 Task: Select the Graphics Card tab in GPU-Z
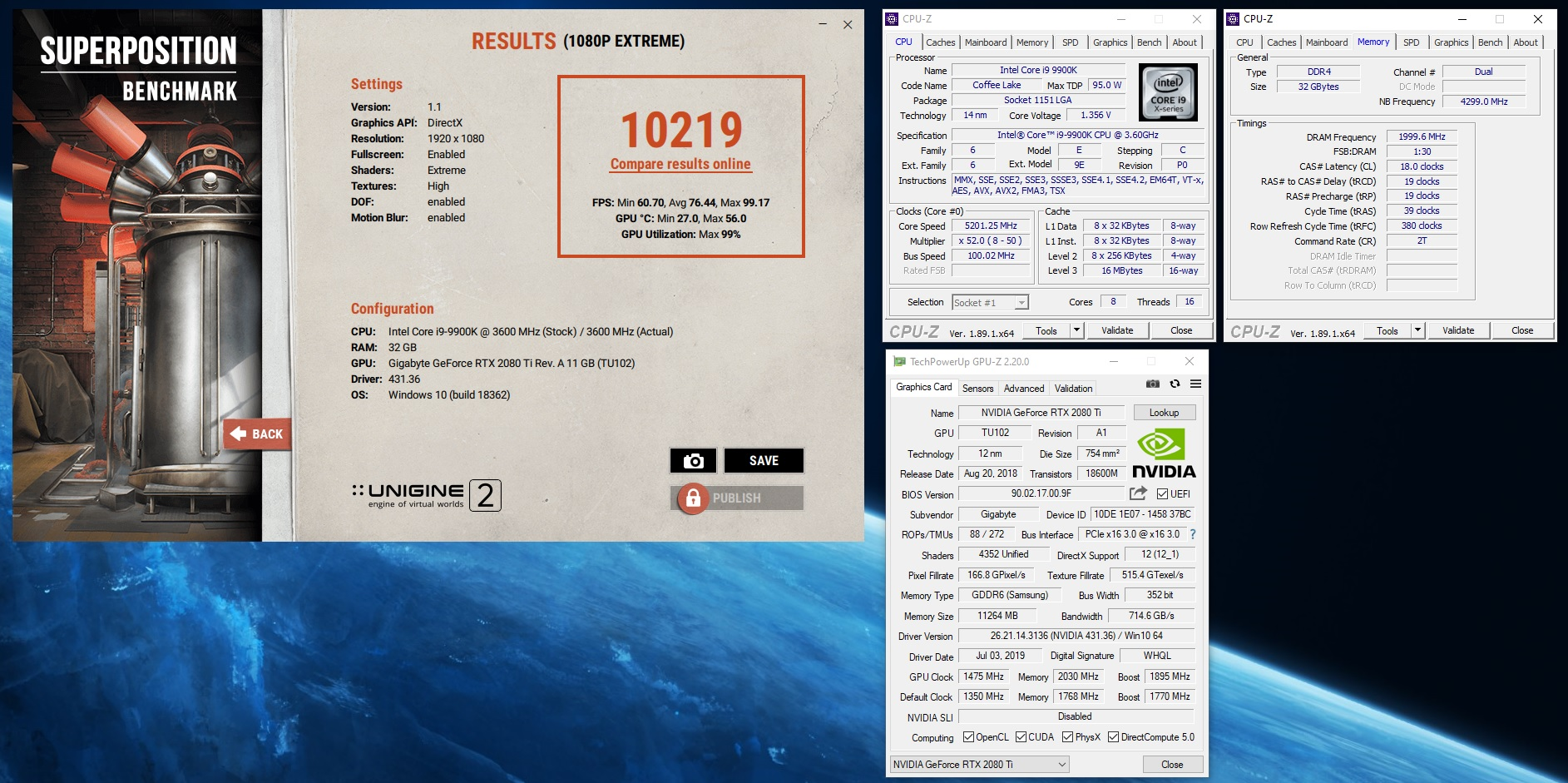[x=923, y=387]
